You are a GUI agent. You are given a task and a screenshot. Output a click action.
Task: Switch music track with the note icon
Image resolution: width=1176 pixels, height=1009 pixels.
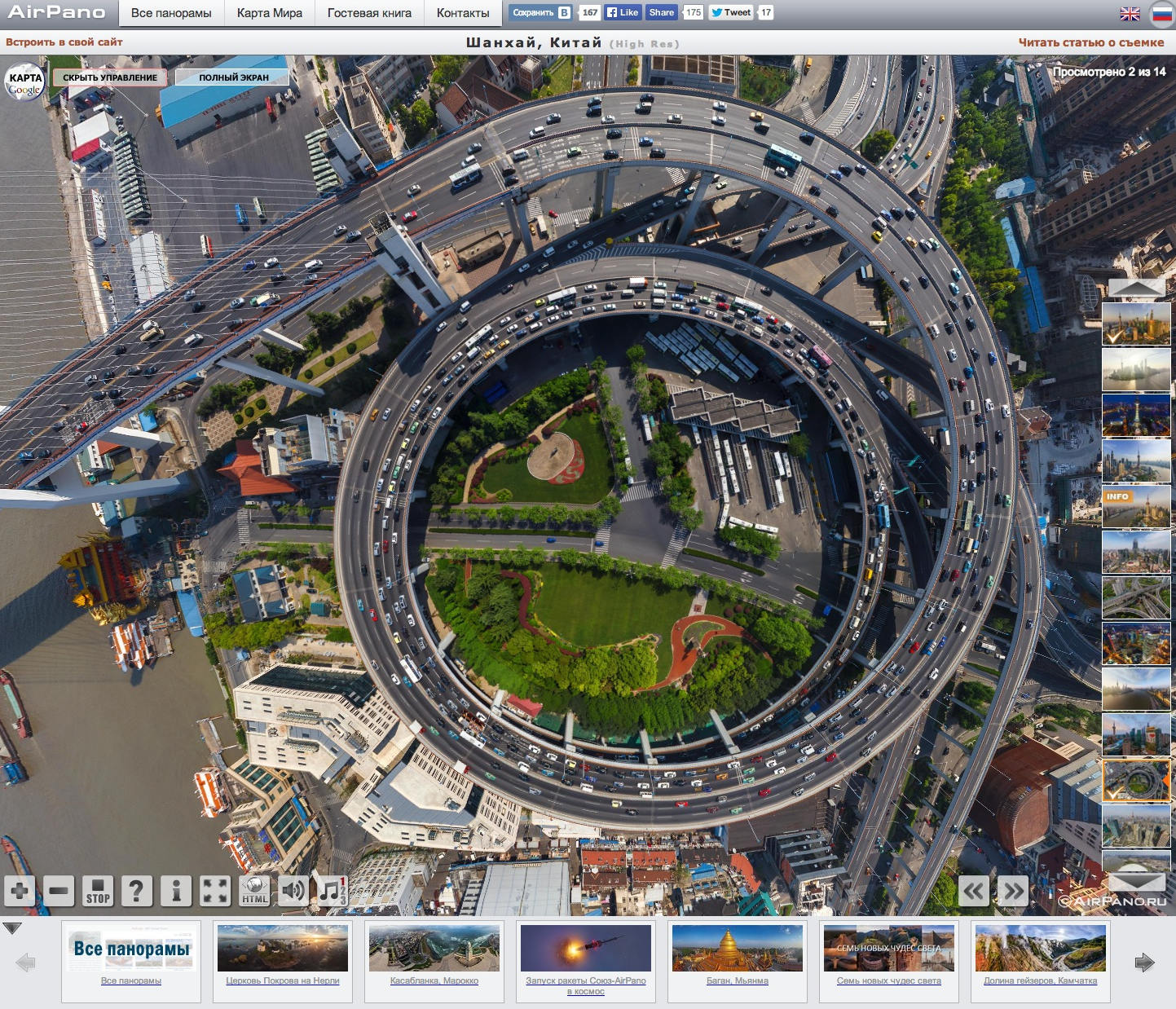(331, 891)
